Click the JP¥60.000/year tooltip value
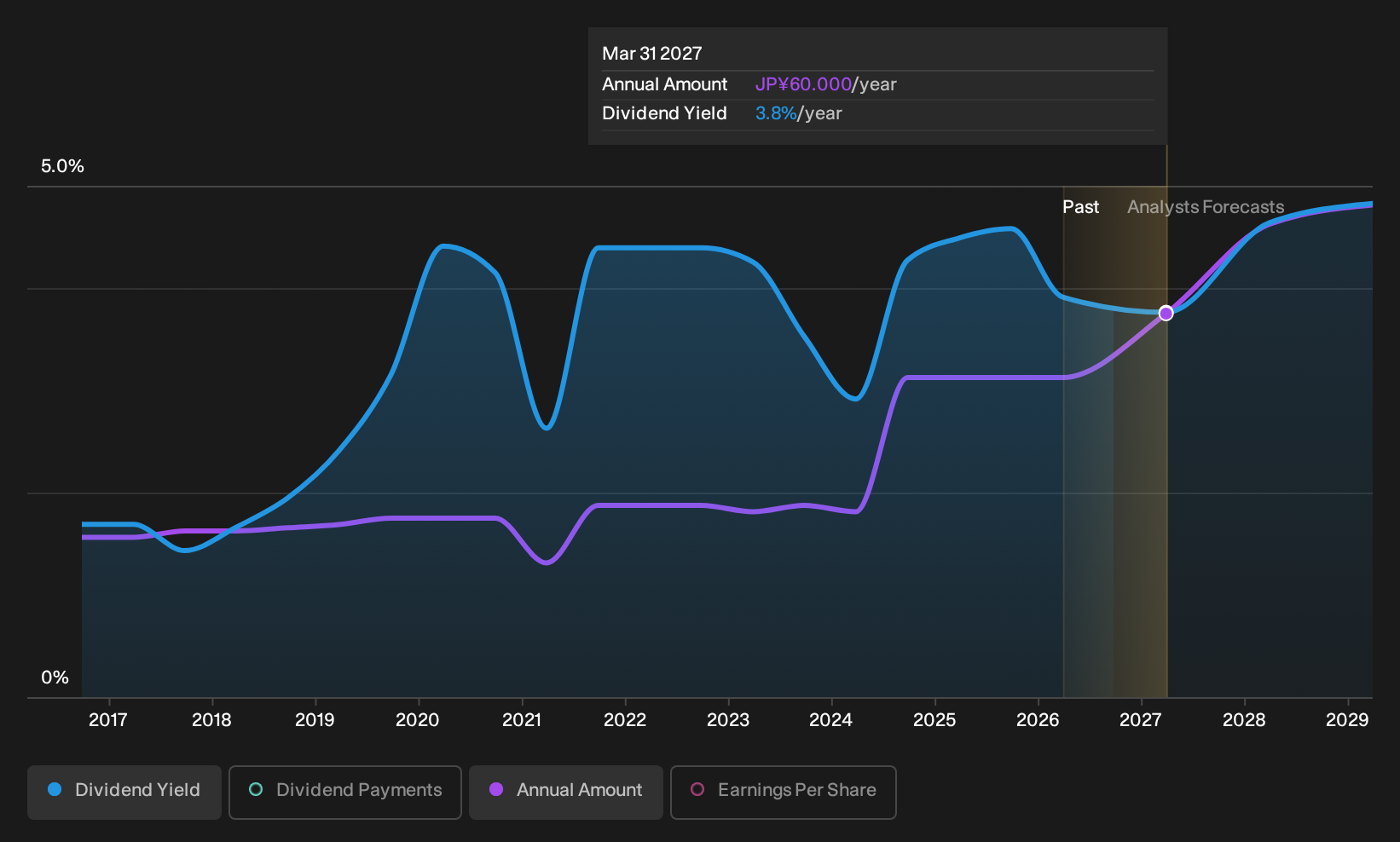The width and height of the screenshot is (1400, 842). point(825,84)
